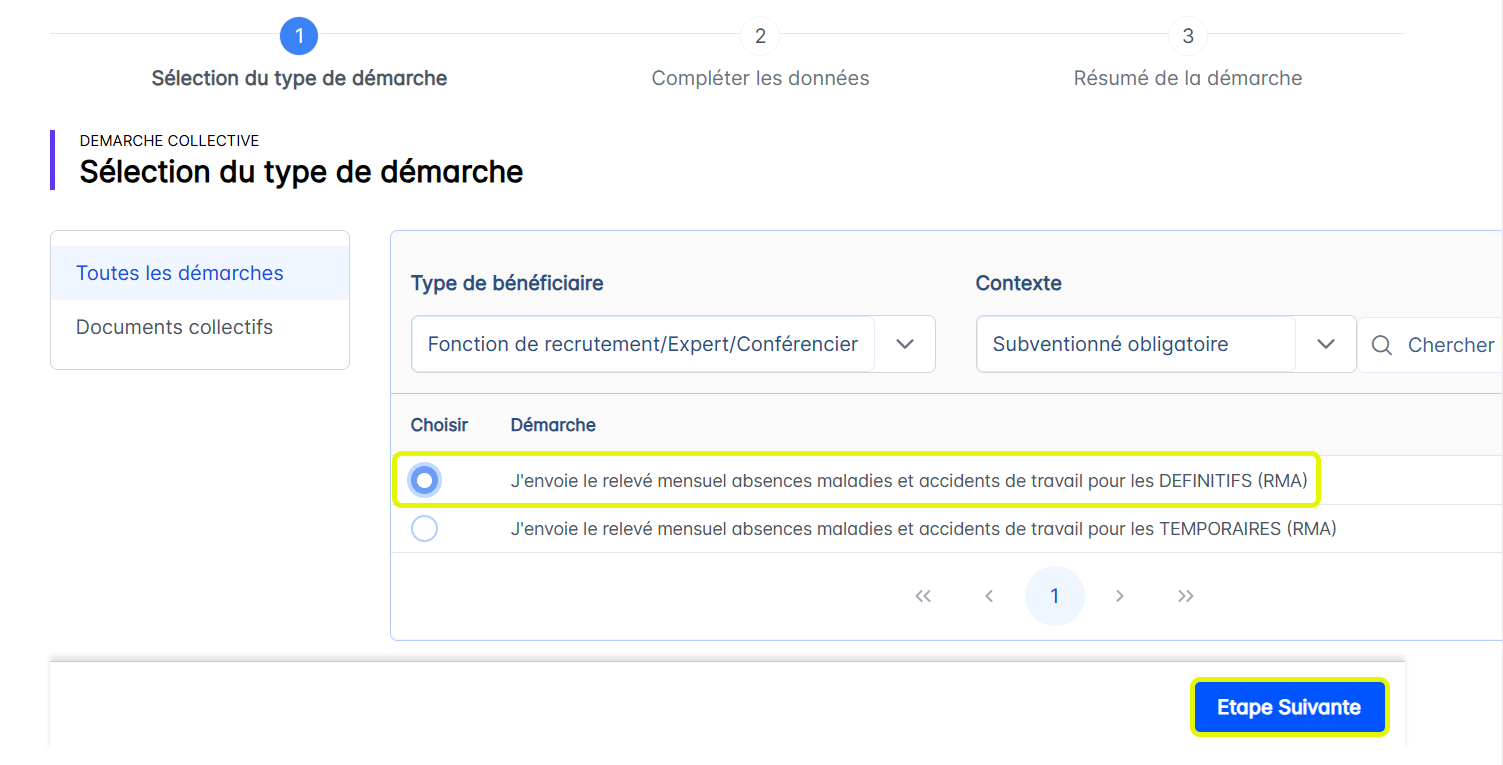The image size is (1503, 765).
Task: Select the TEMPORAIRES (RMA) radio button
Action: 425,529
